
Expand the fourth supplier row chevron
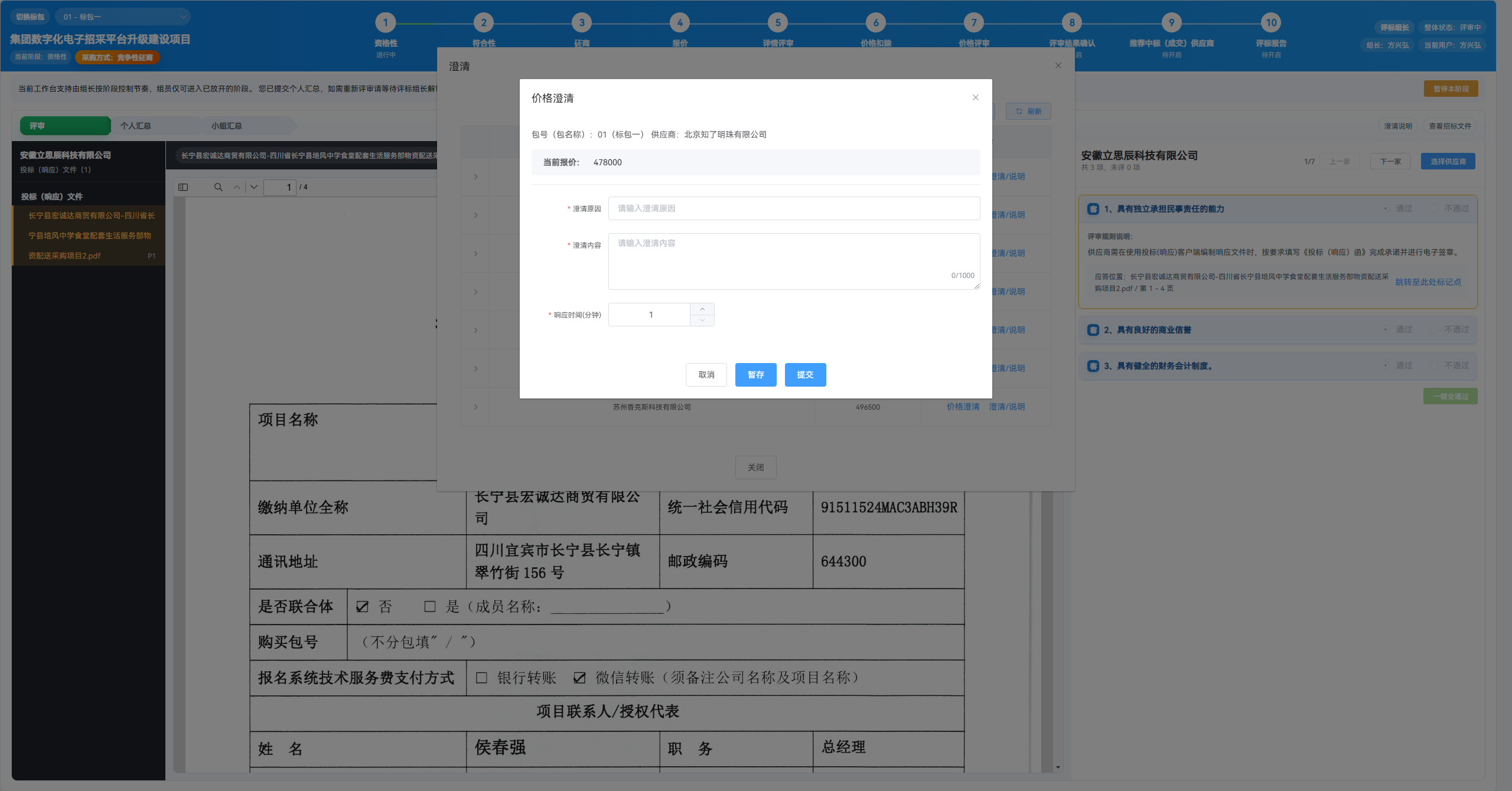pyautogui.click(x=475, y=292)
